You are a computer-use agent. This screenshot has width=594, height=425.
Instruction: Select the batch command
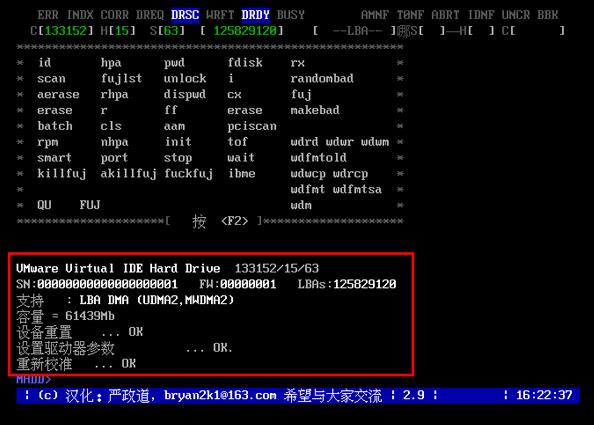pyautogui.click(x=55, y=126)
